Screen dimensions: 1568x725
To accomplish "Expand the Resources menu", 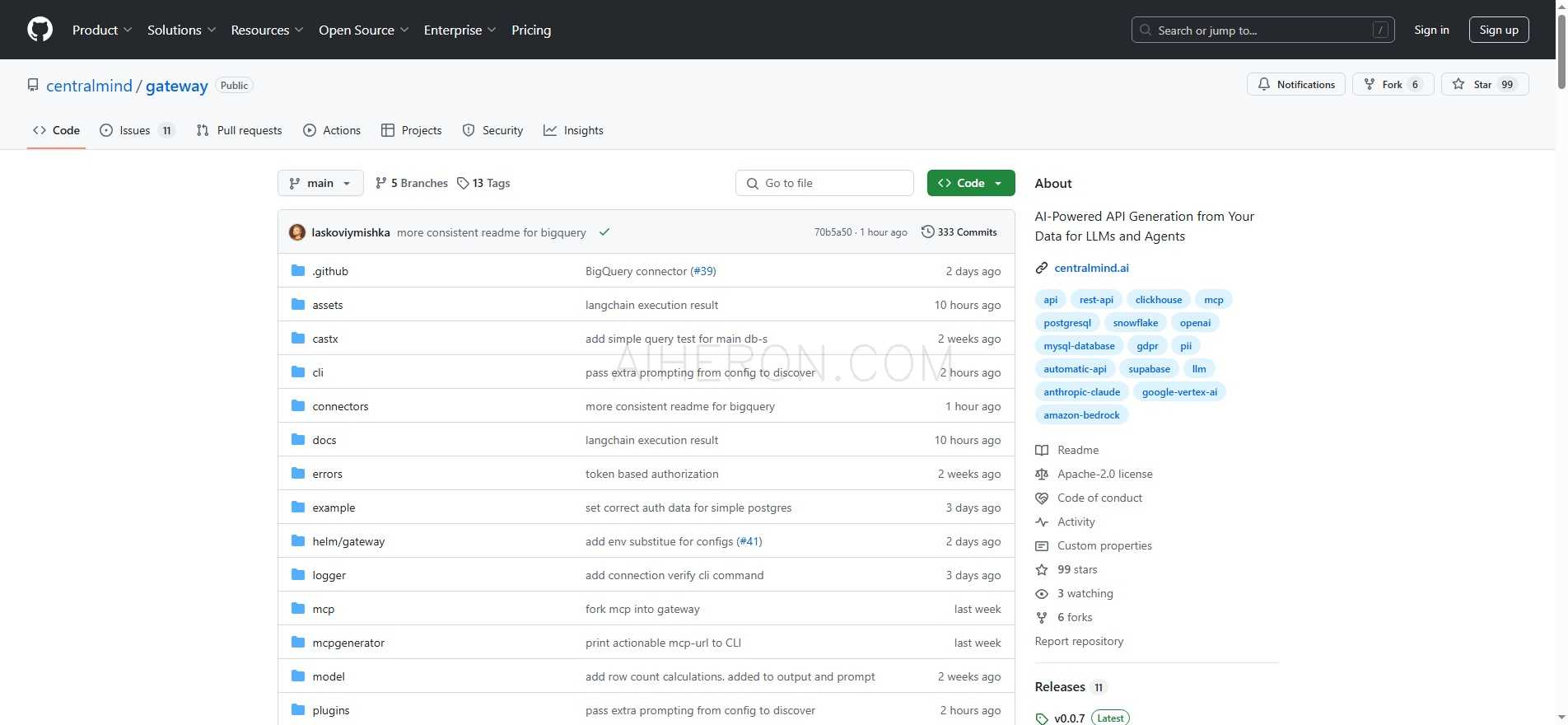I will pyautogui.click(x=267, y=30).
